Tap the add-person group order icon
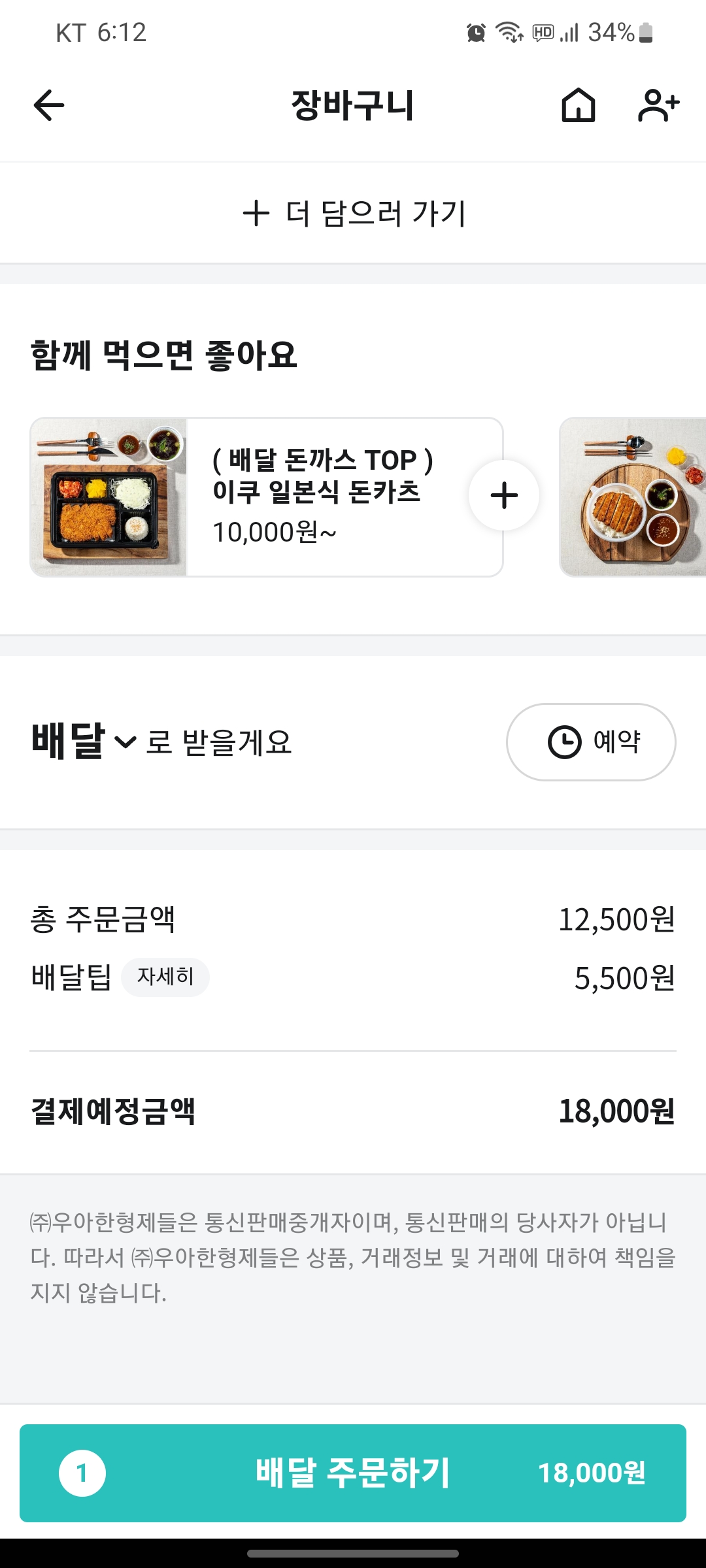This screenshot has height=1568, width=706. click(x=658, y=105)
